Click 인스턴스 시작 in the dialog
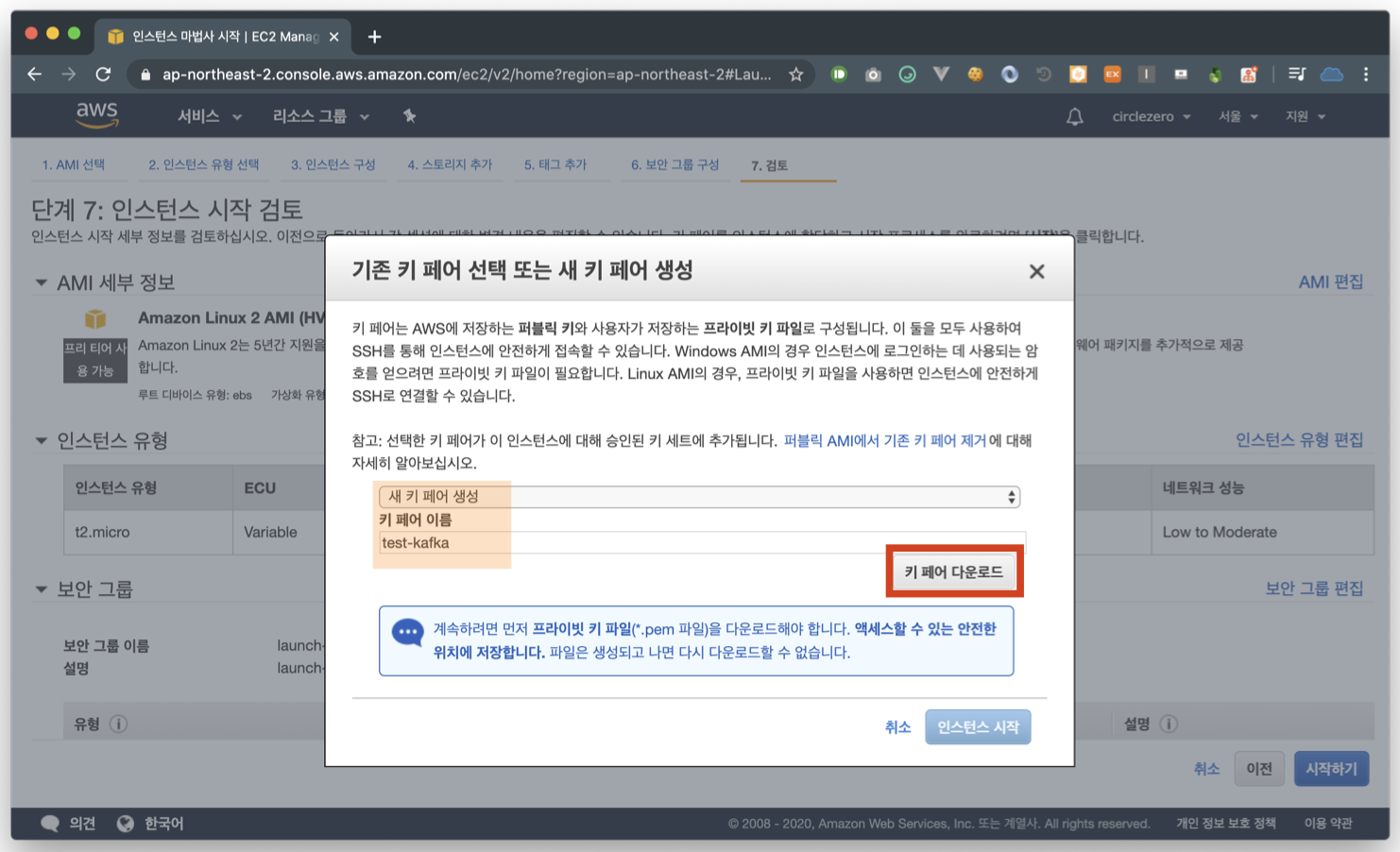This screenshot has width=1400, height=852. (978, 726)
